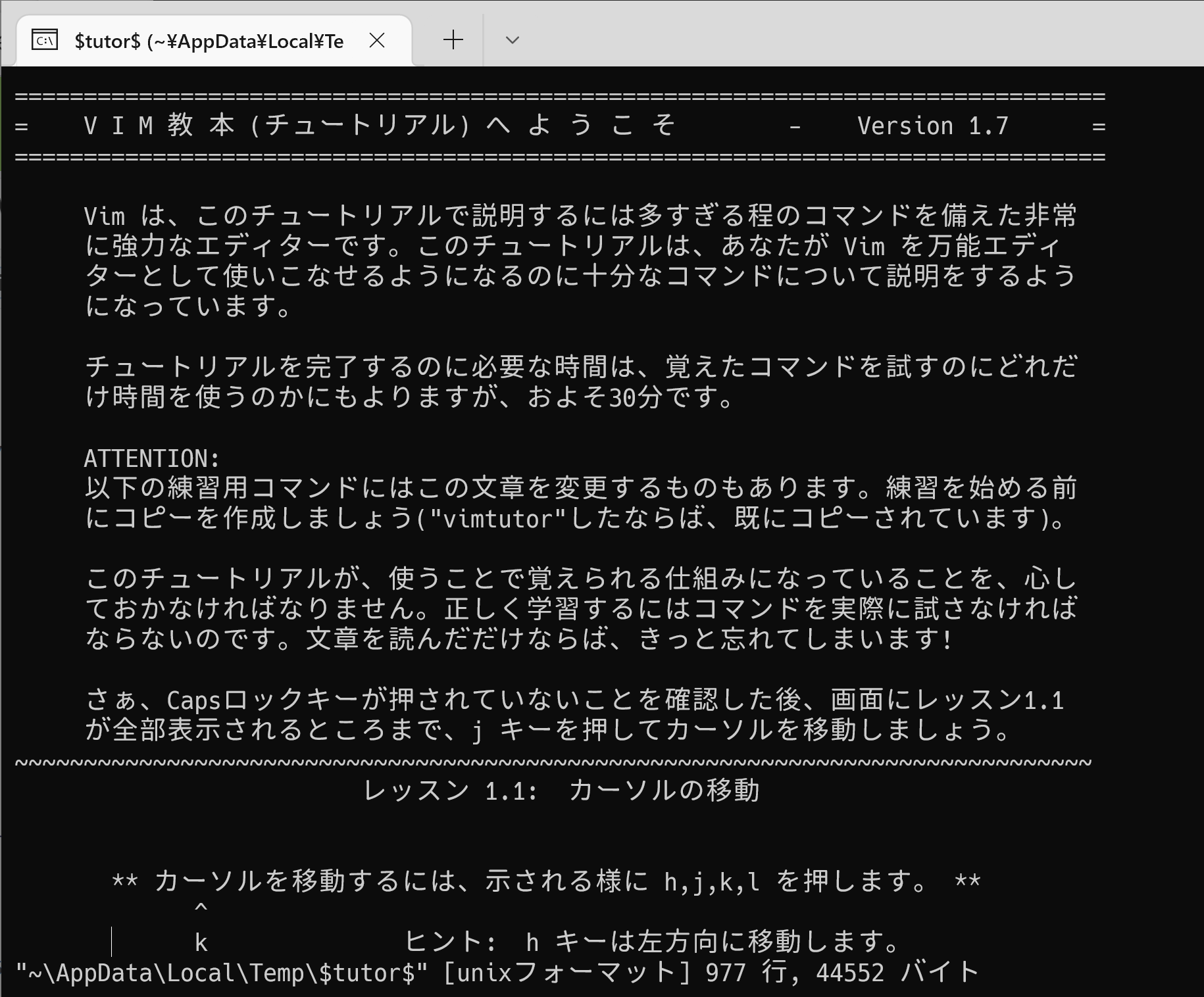The height and width of the screenshot is (997, 1204).
Task: Click the Command Prompt icon on the $tutor$ tab
Action: [45, 41]
